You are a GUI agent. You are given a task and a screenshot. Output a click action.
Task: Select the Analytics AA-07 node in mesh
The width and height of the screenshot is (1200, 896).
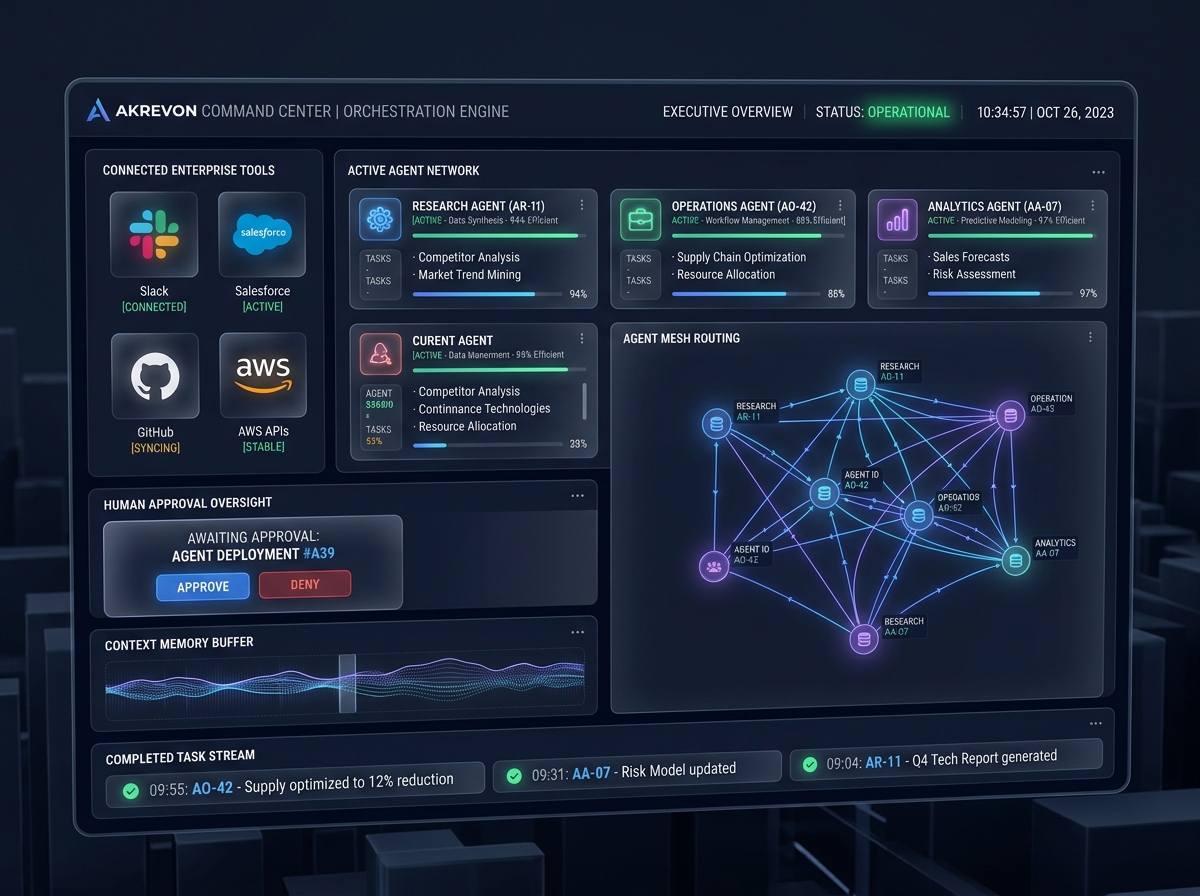click(x=1016, y=560)
